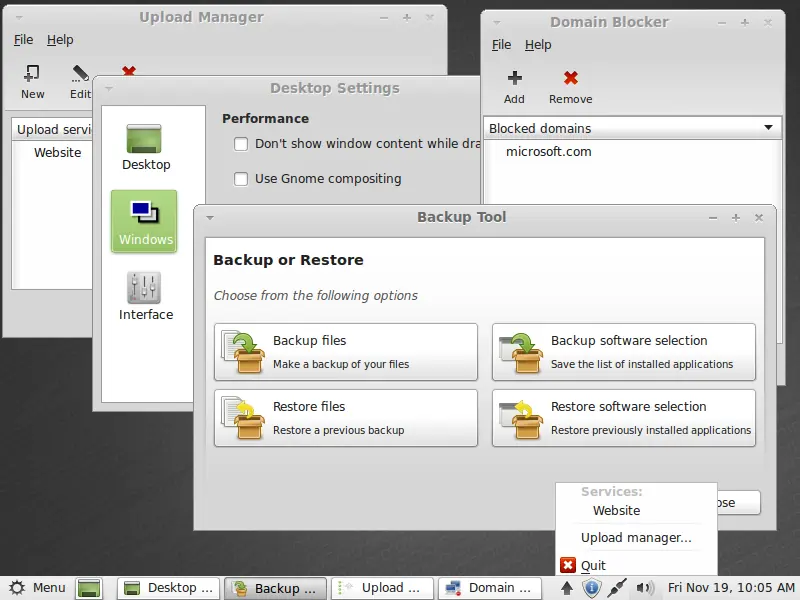Open the Windows settings category

click(x=144, y=221)
